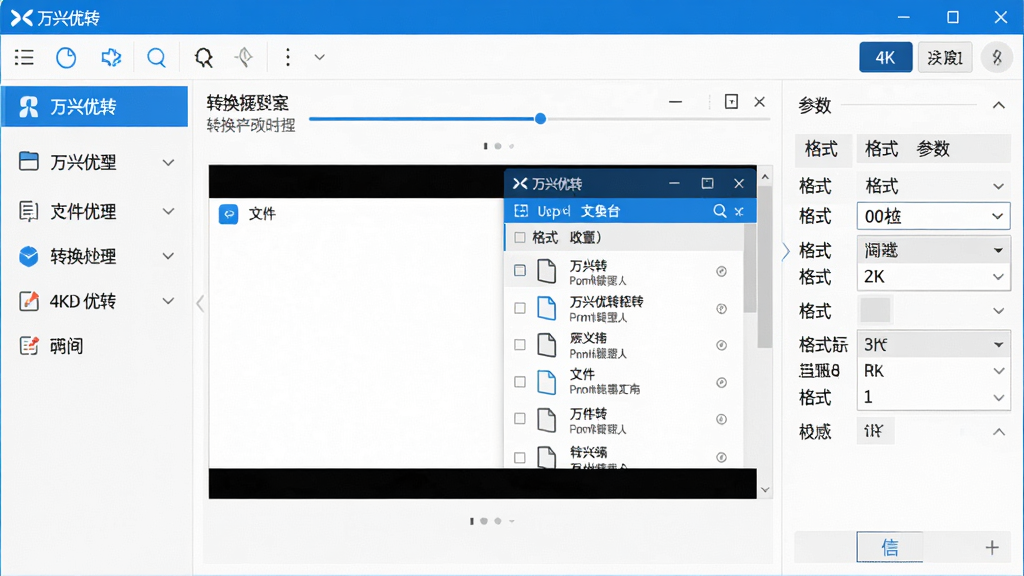This screenshot has height=576, width=1024.
Task: Expand the 万兴优理 chevron
Action: [x=168, y=163]
